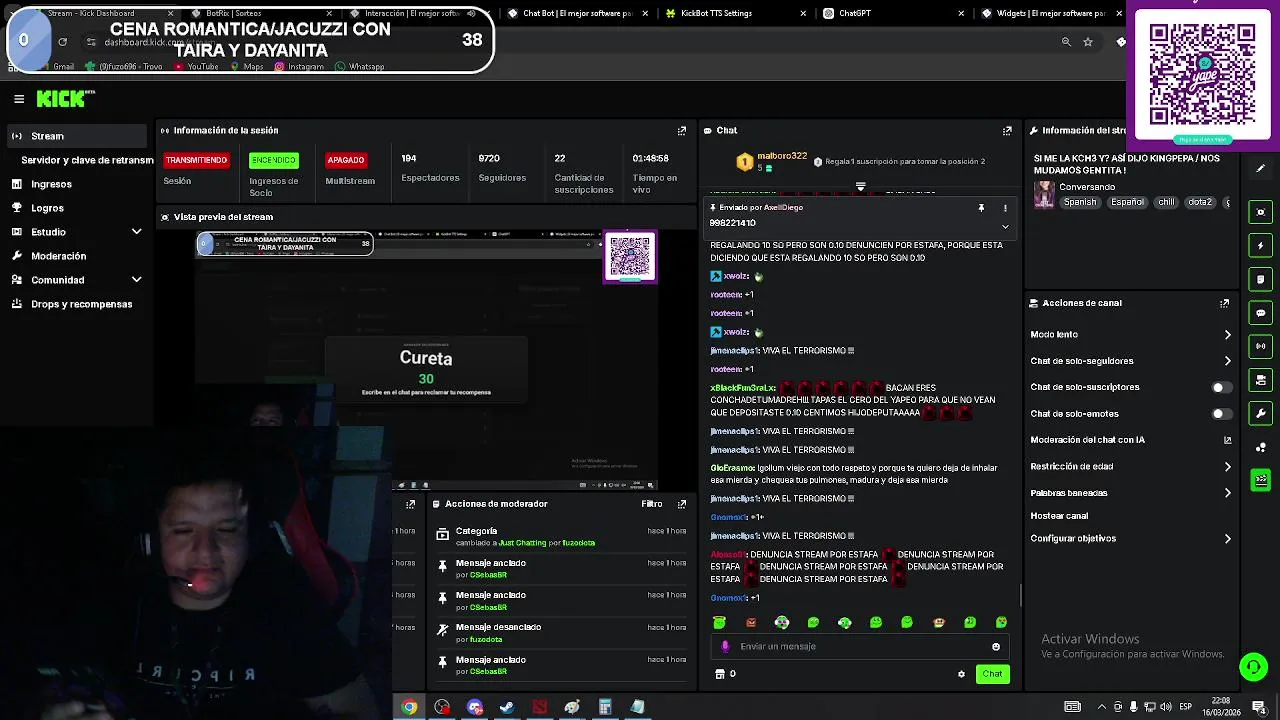The width and height of the screenshot is (1280, 720).
Task: Click the Just Chatting category link
Action: pos(523,543)
